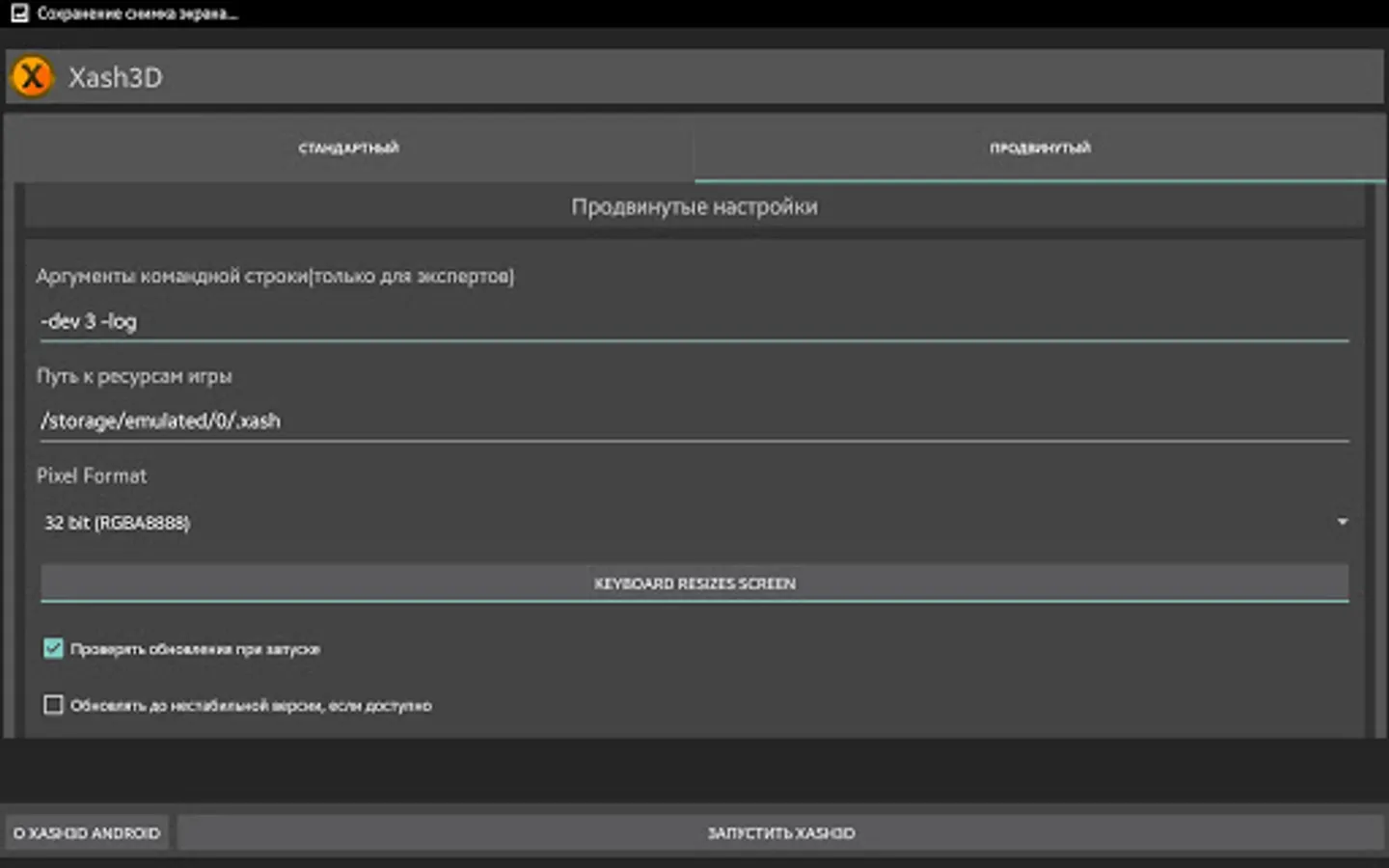This screenshot has width=1389, height=868.
Task: Click the orange Xash3D app logo
Action: click(32, 76)
